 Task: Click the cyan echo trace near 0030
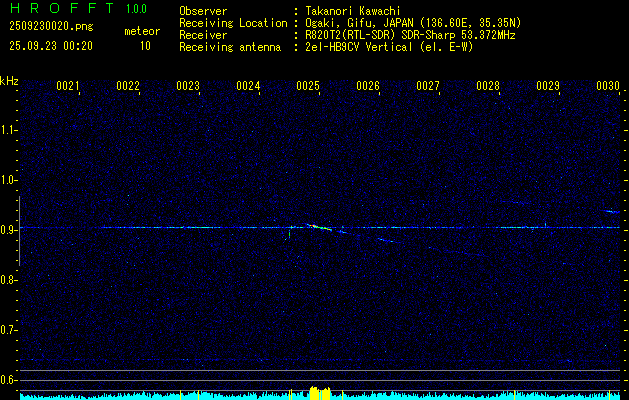pos(612,211)
